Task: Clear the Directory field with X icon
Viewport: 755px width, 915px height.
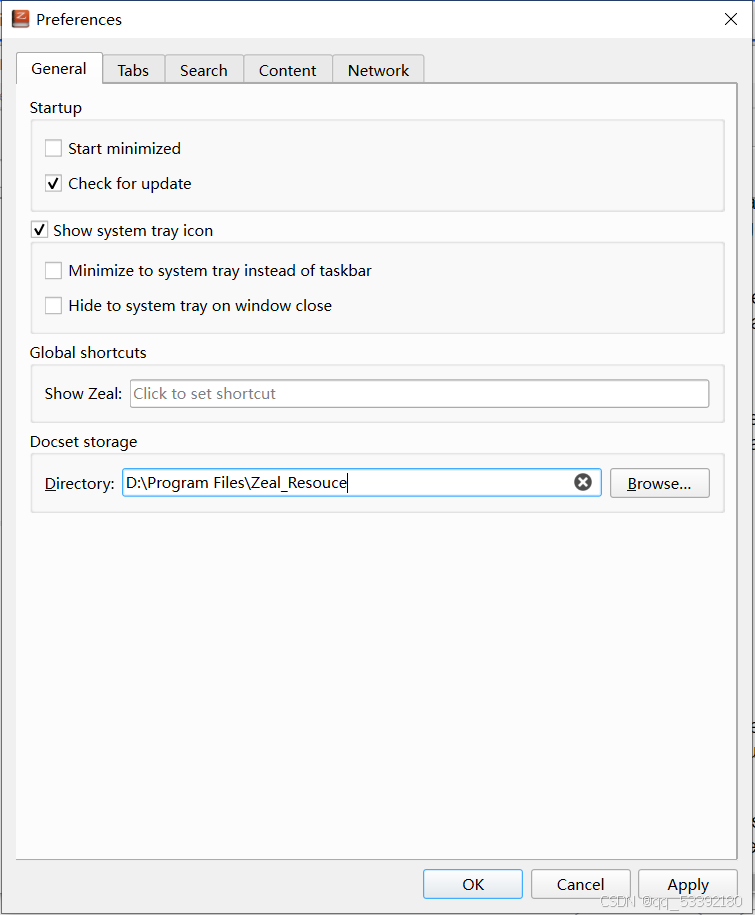Action: 582,482
